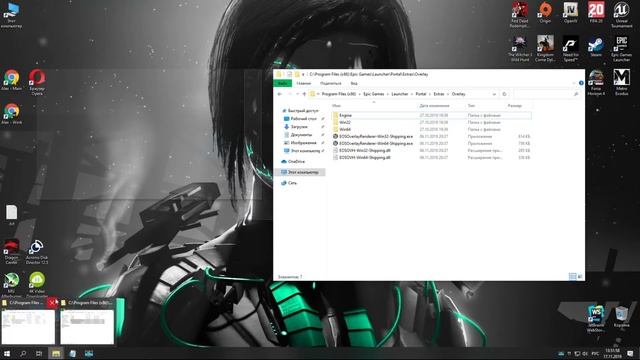Select the MSI Afterburner desktop icon
Image resolution: width=640 pixels, height=360 pixels.
[11, 285]
